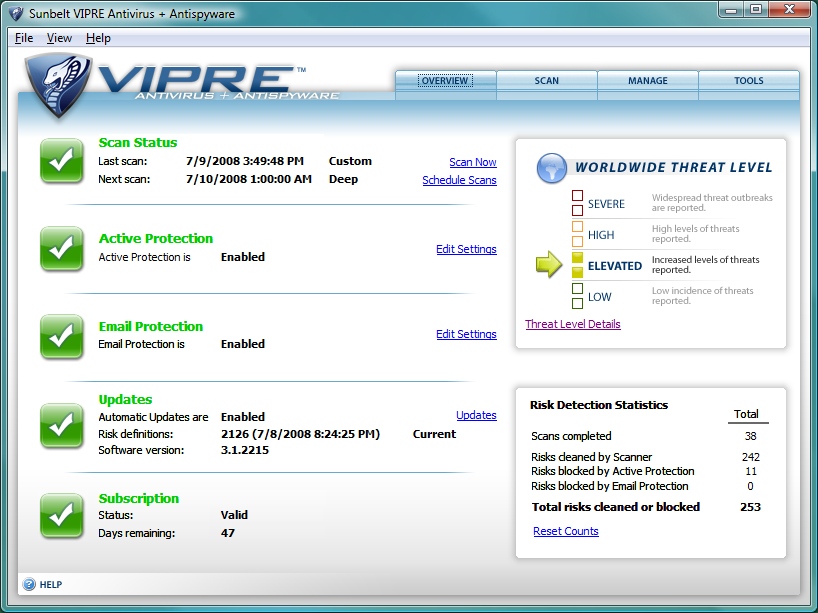Image resolution: width=818 pixels, height=613 pixels.
Task: Click subscription status Valid
Action: click(x=234, y=515)
